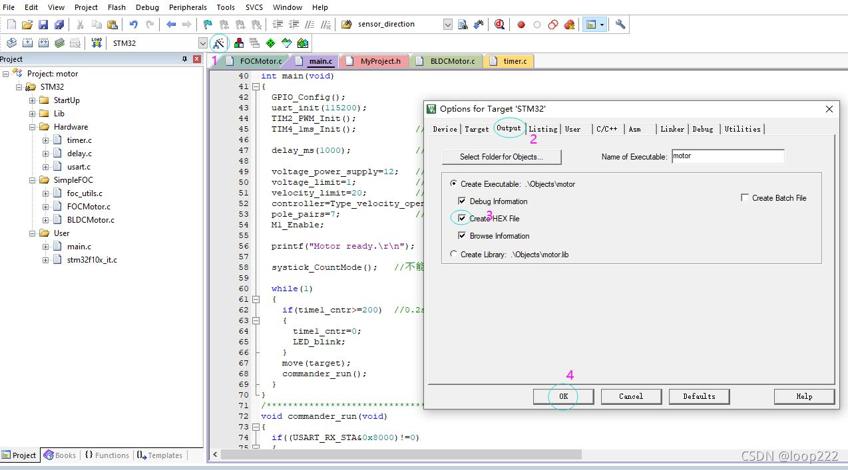This screenshot has height=470, width=848.
Task: Switch to the Linker tab
Action: [672, 129]
